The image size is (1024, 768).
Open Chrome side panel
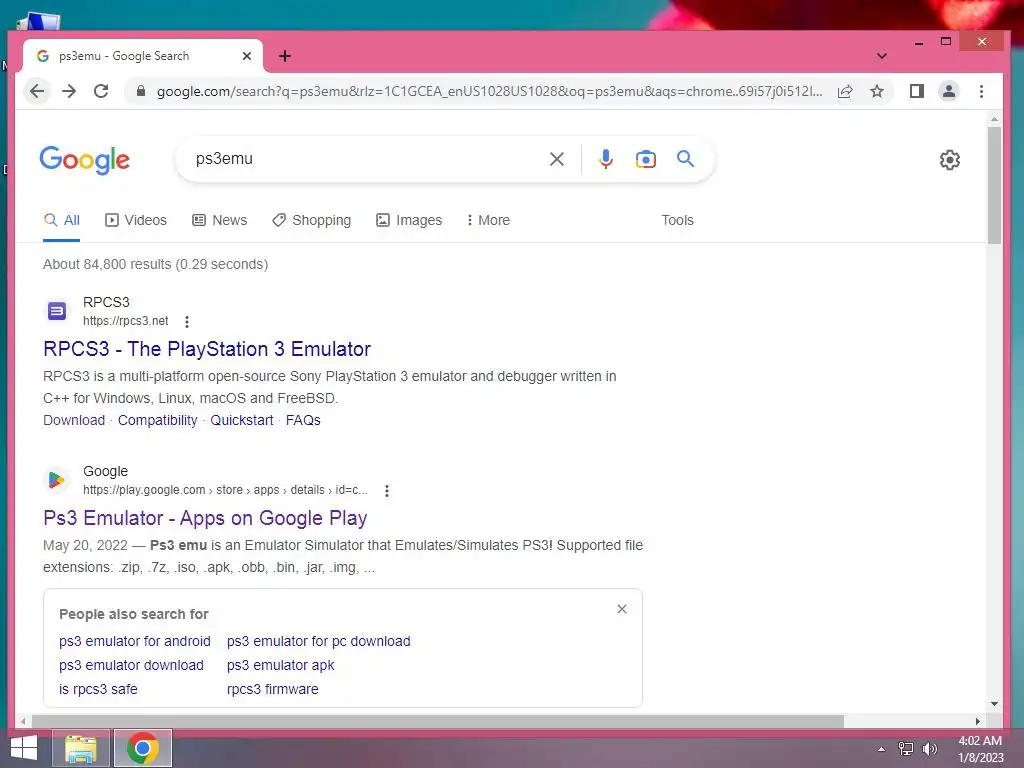tap(917, 91)
